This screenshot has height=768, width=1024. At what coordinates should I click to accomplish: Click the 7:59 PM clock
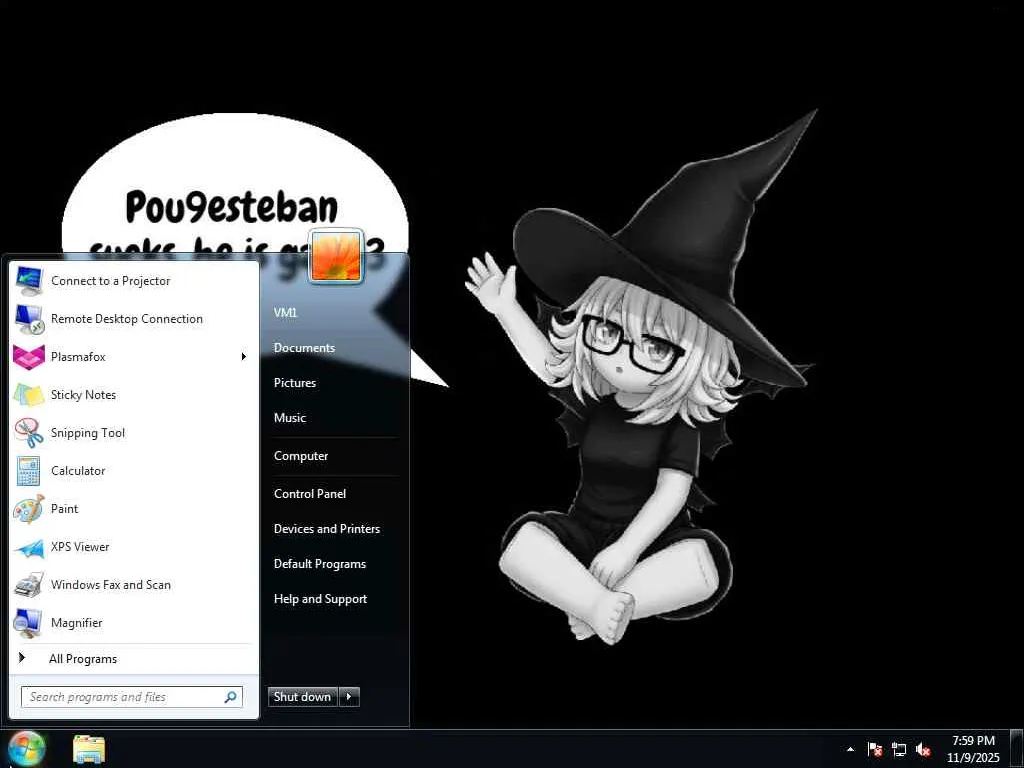[974, 741]
